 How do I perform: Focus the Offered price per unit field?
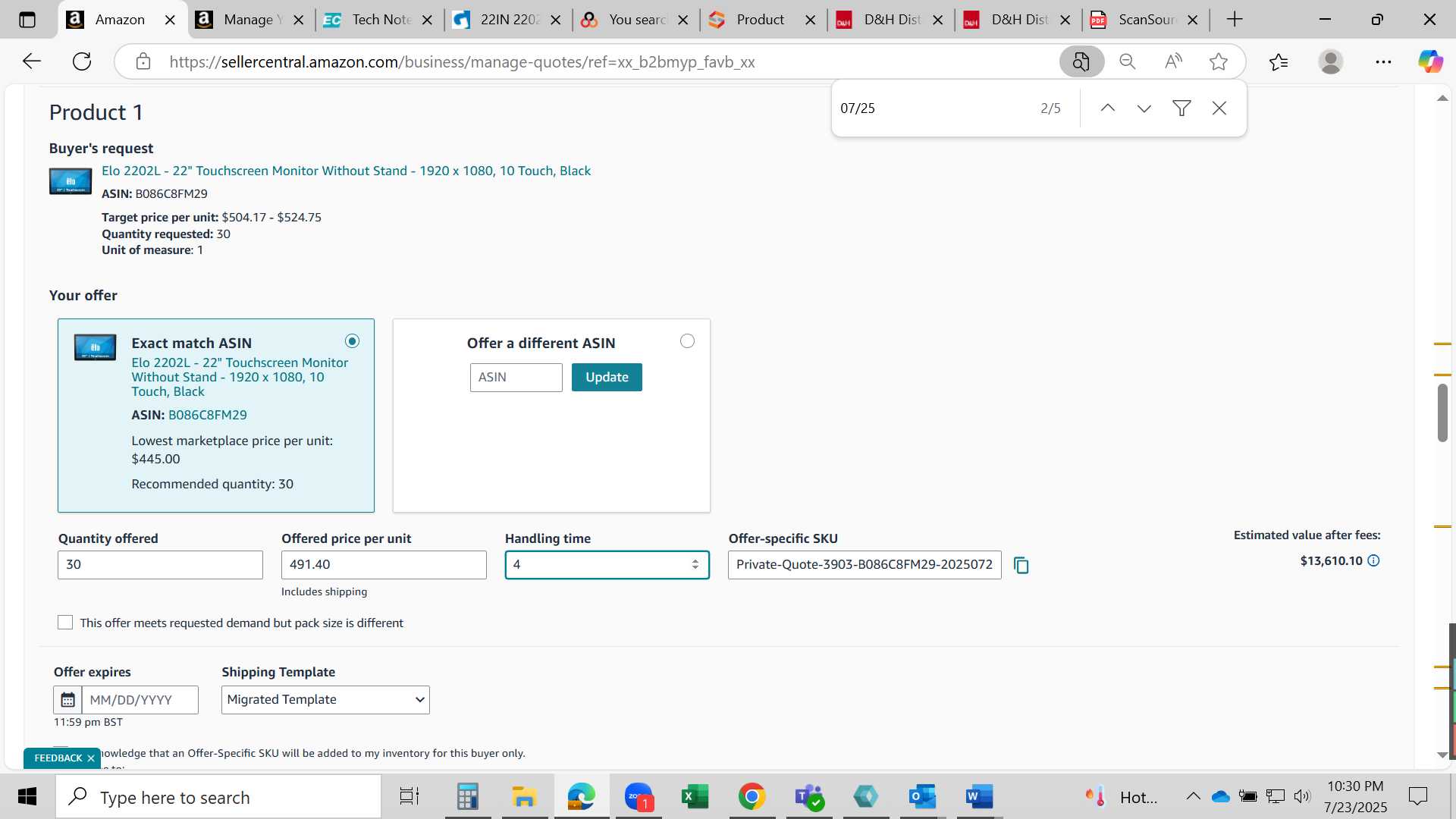[384, 565]
